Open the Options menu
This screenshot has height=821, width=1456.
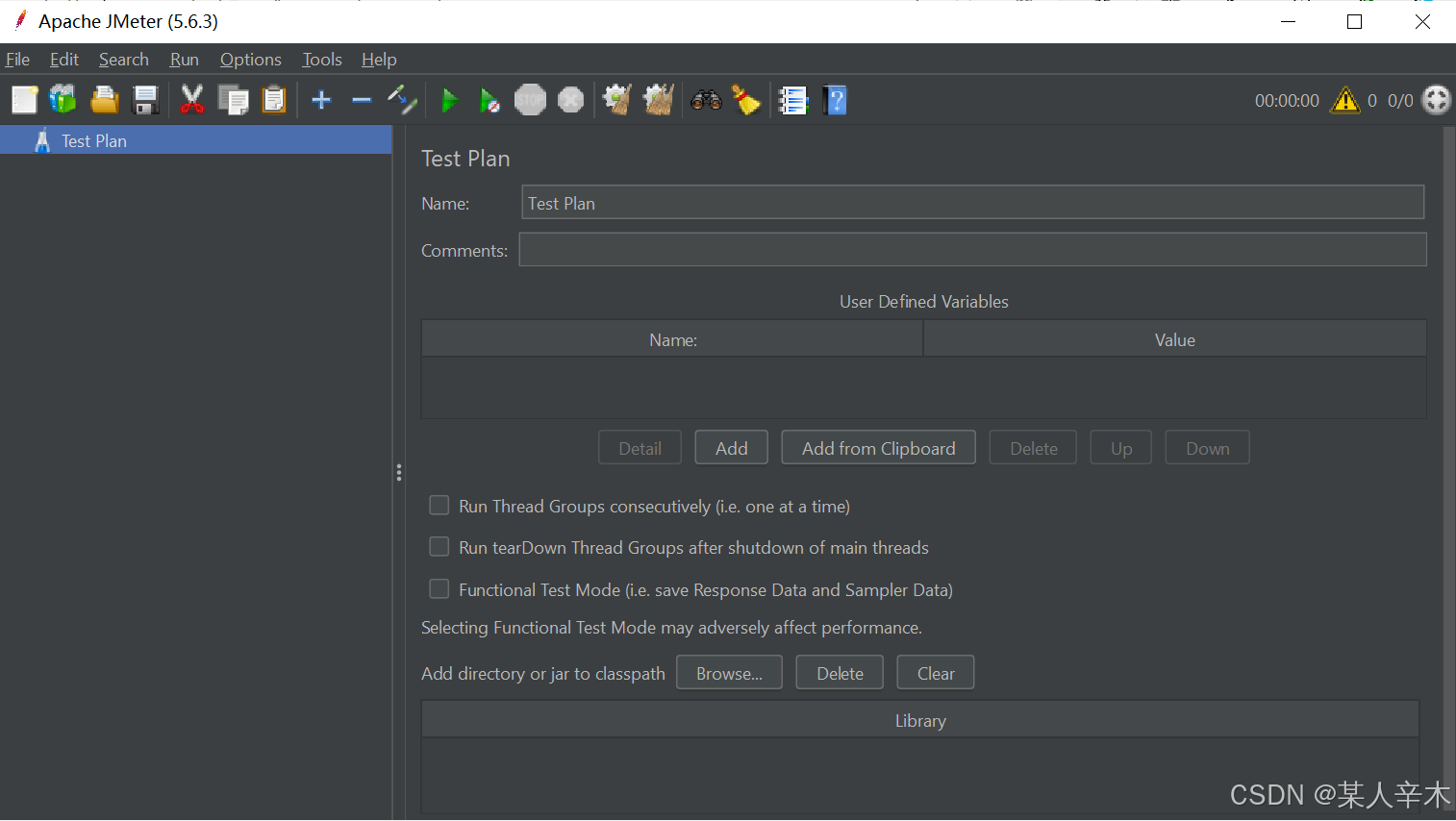point(251,60)
